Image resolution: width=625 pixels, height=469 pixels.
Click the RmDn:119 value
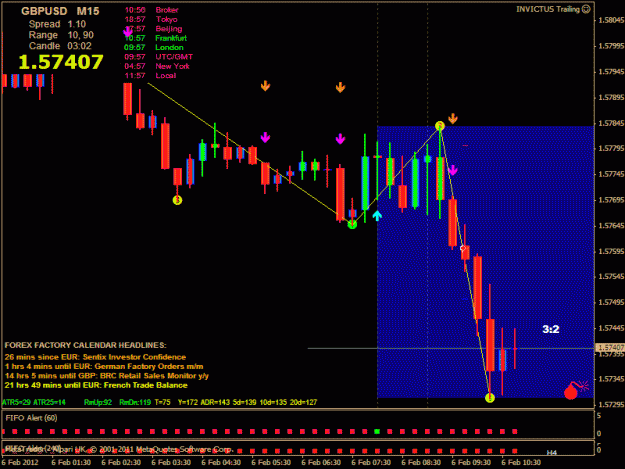click(135, 402)
